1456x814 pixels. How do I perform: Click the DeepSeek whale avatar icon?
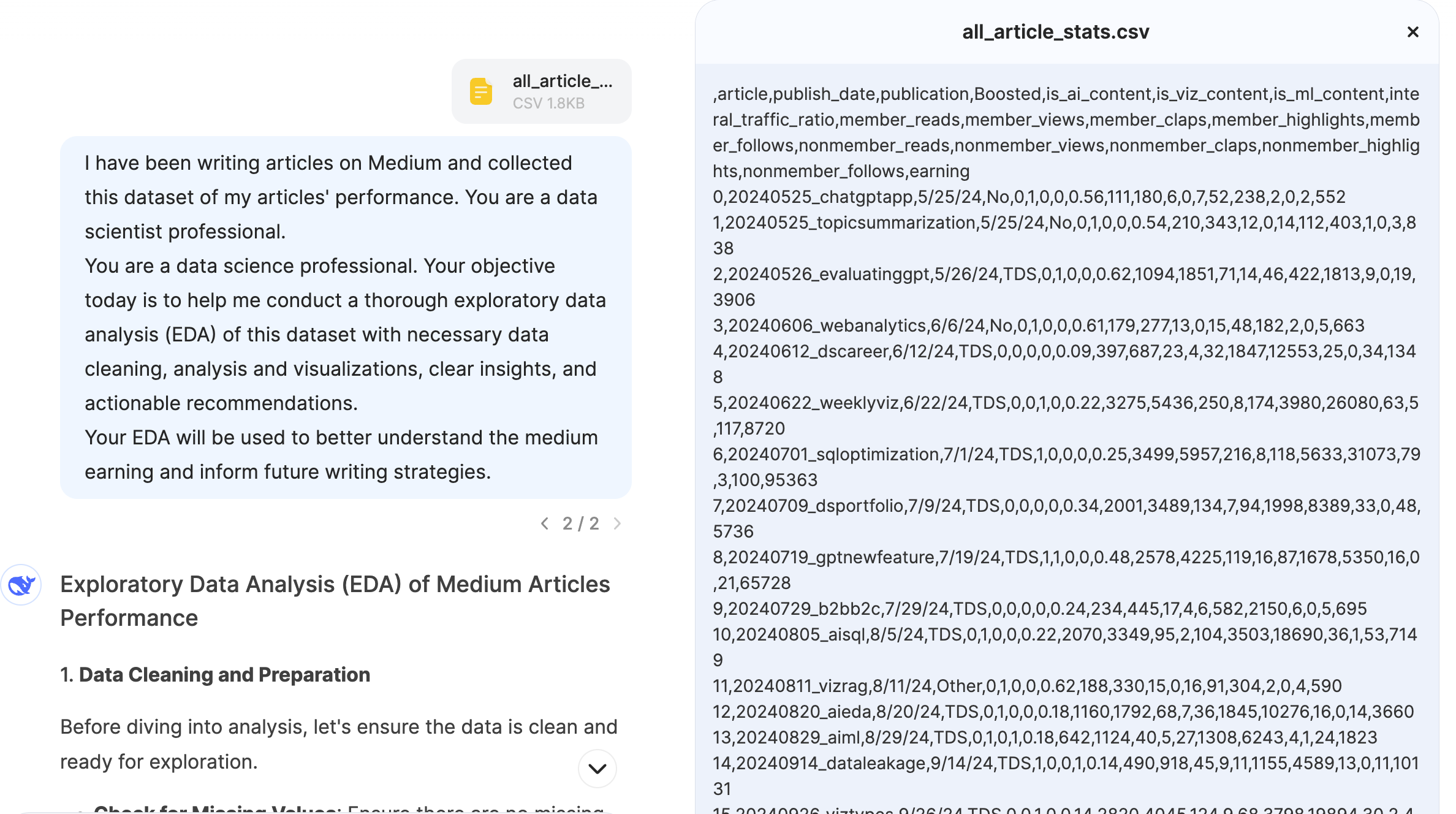coord(21,585)
